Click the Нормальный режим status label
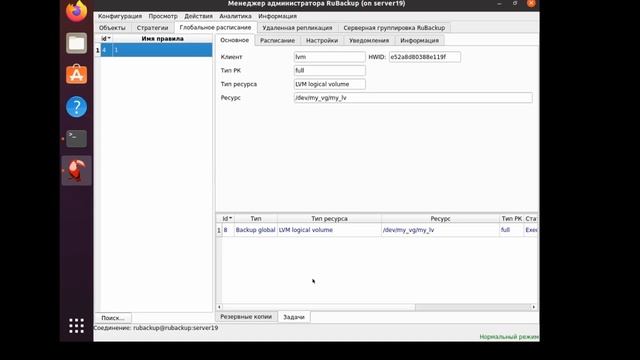Image resolution: width=640 pixels, height=360 pixels. (509, 337)
